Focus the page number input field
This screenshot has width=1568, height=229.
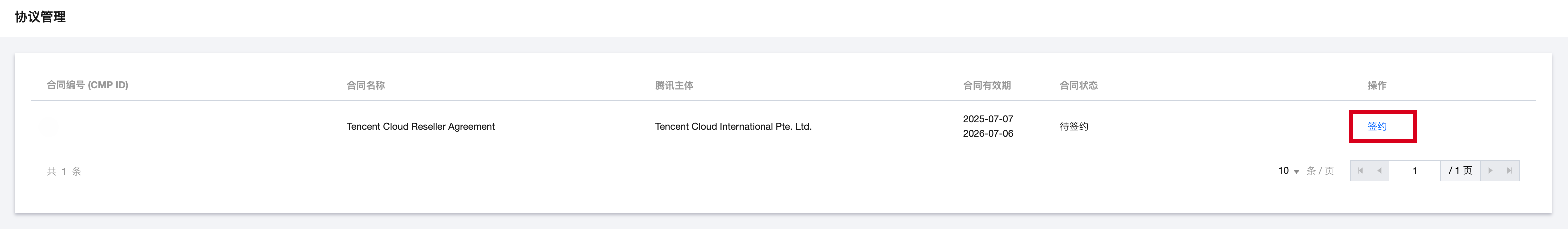click(x=1415, y=171)
